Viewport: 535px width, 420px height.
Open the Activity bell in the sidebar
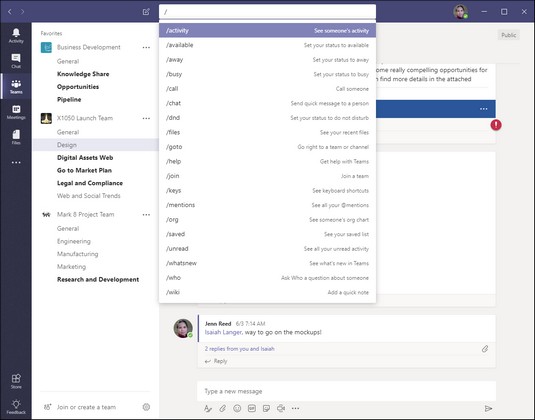[16, 35]
